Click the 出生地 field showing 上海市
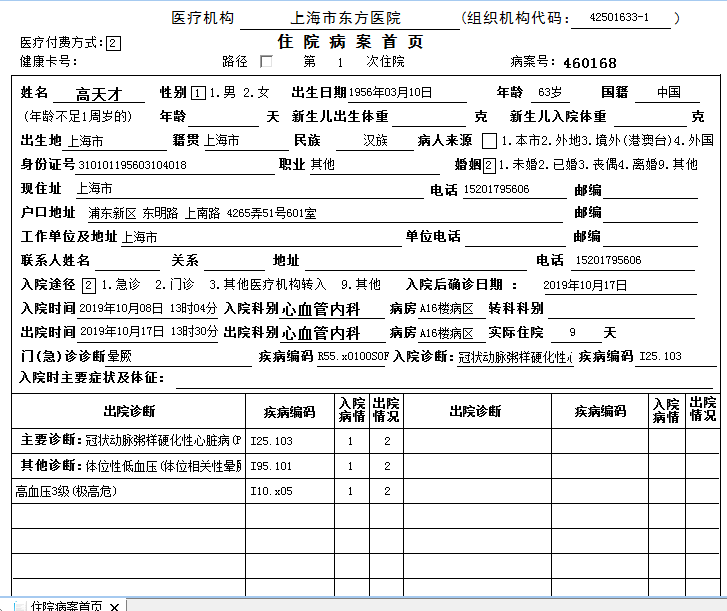This screenshot has height=611, width=727. 116,141
